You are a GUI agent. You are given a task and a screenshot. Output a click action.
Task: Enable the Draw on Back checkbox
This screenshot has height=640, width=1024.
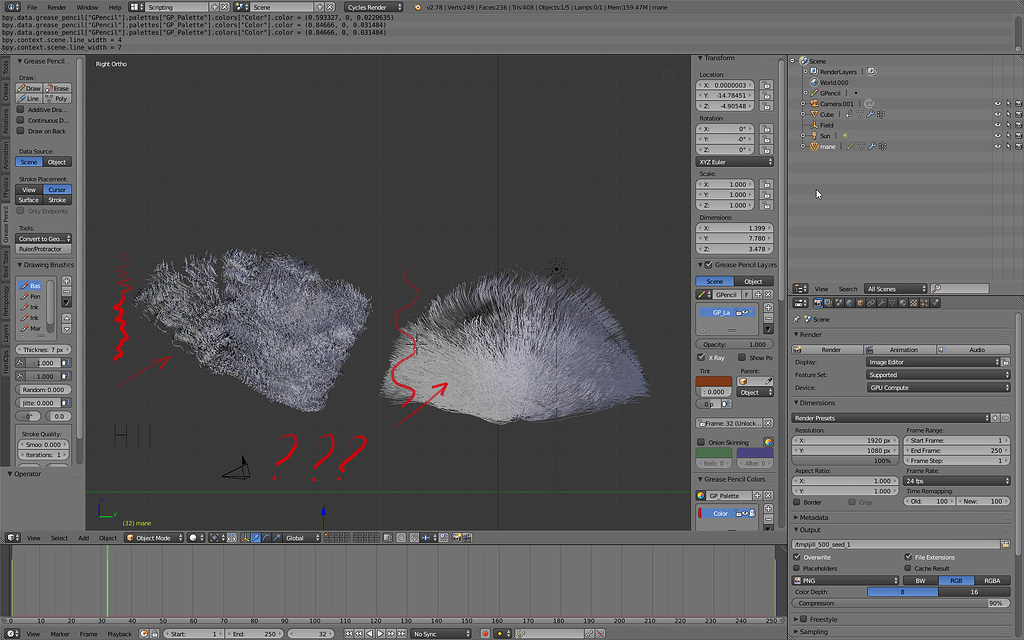[20, 131]
